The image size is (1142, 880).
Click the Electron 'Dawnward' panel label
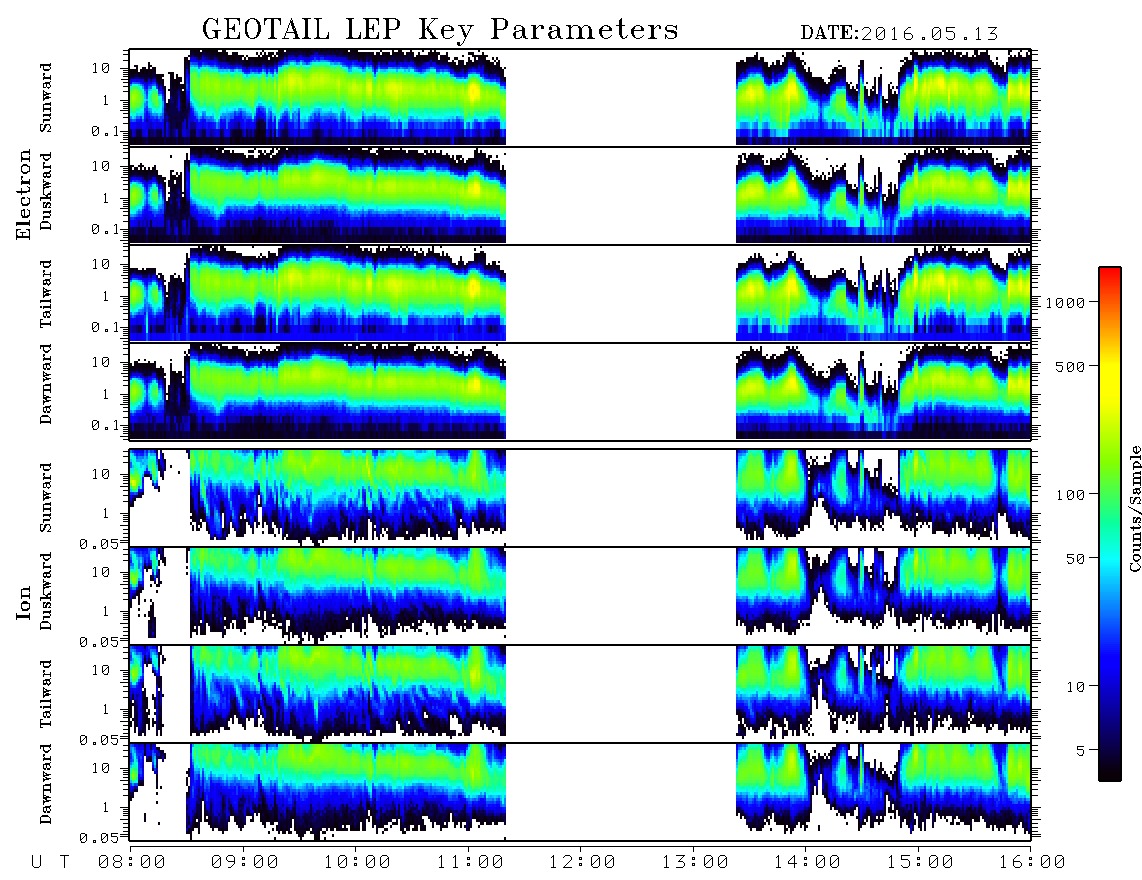pyautogui.click(x=46, y=384)
